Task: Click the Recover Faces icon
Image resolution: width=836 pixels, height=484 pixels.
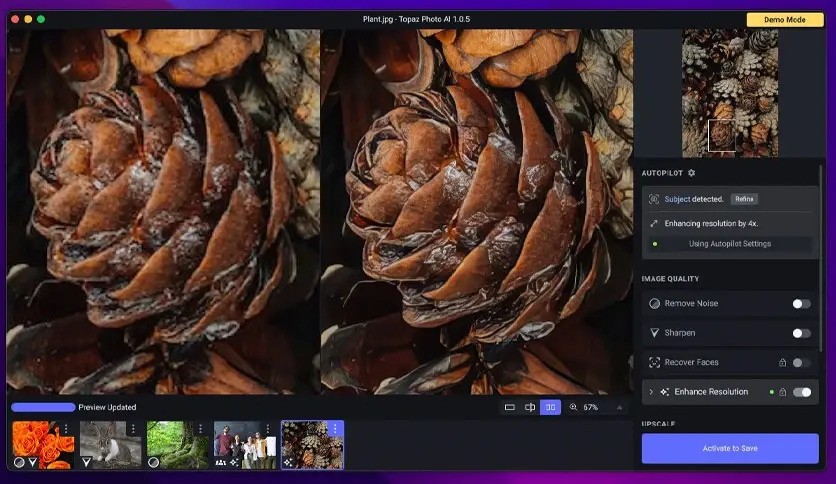Action: point(654,362)
